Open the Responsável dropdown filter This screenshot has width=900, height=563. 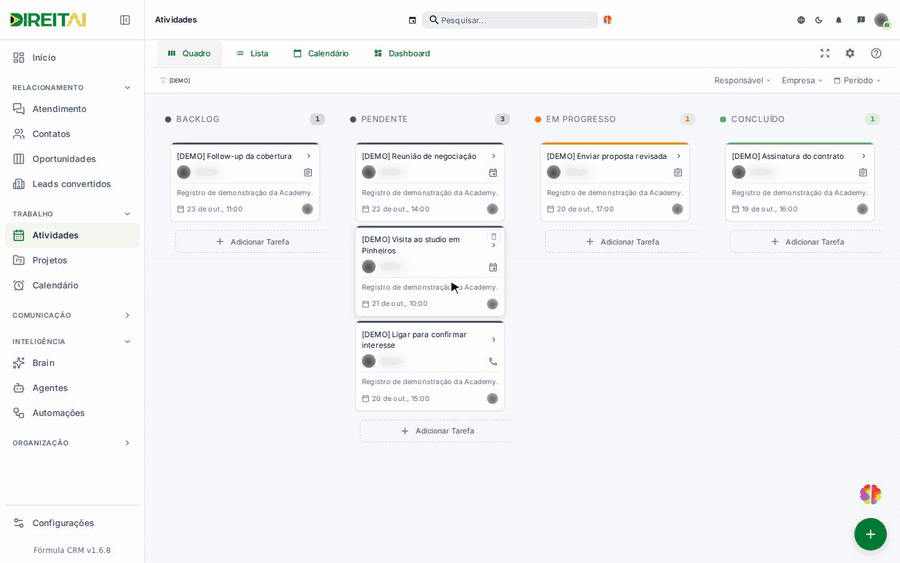point(742,81)
